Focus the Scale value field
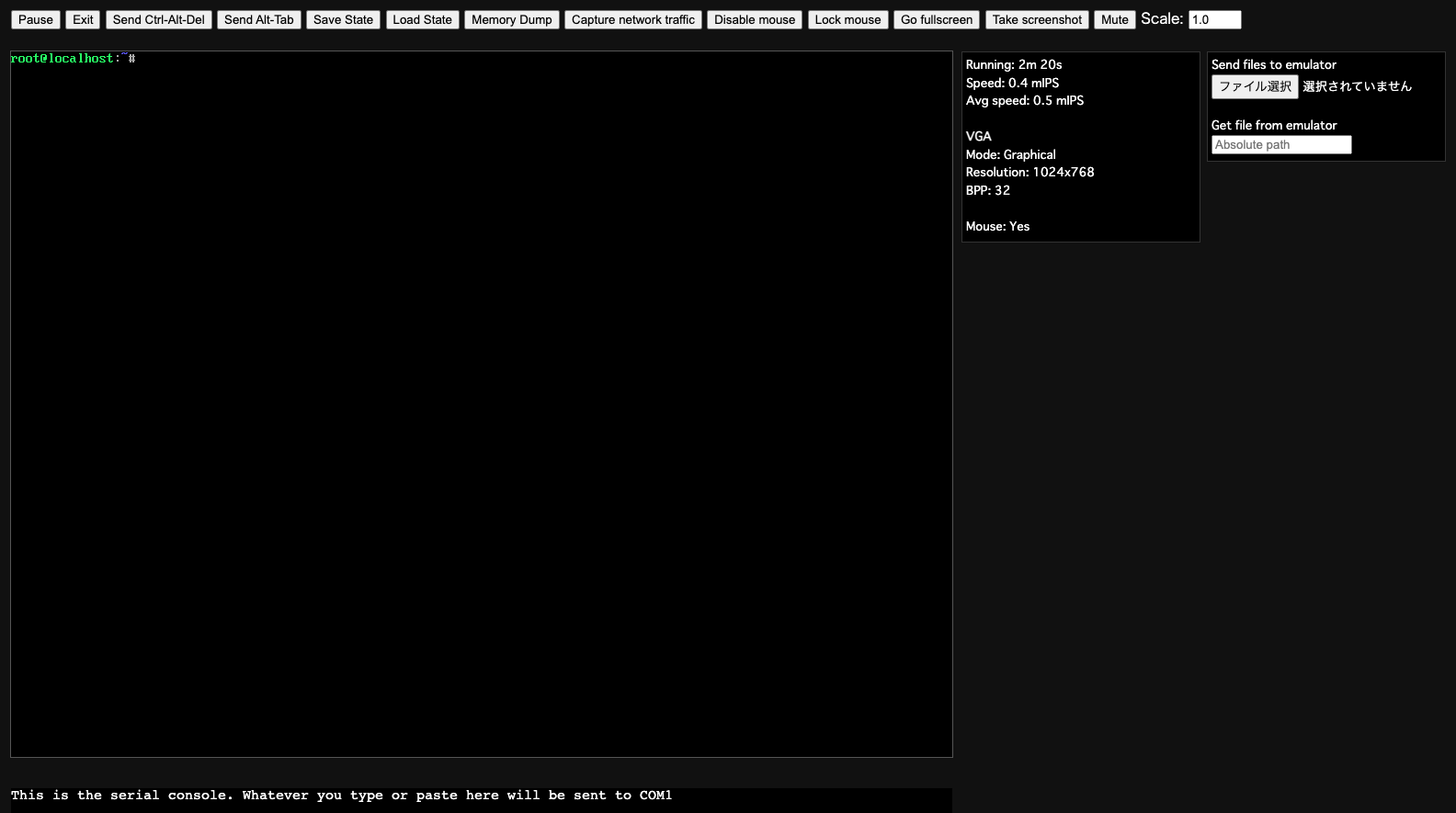 point(1214,19)
